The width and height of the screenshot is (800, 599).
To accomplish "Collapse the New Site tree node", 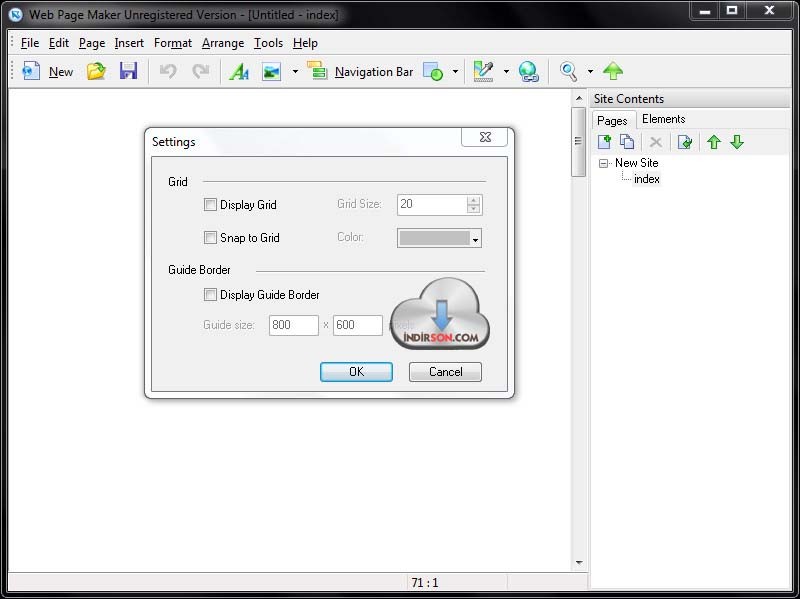I will 604,163.
